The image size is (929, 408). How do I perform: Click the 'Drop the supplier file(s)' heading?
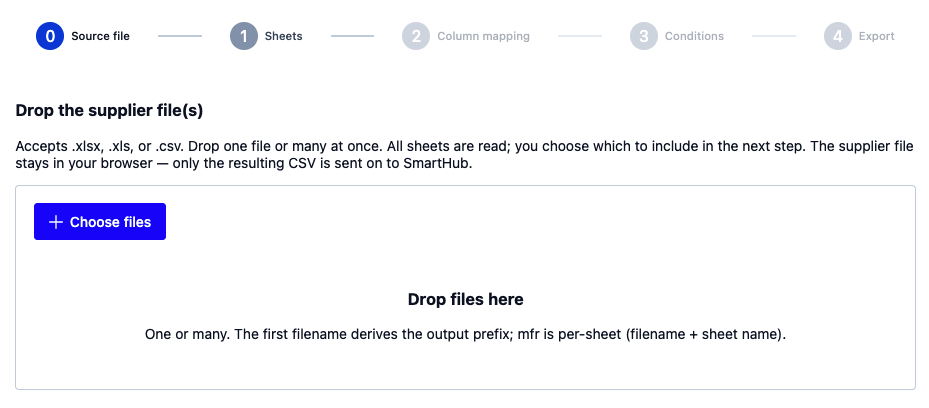[109, 111]
